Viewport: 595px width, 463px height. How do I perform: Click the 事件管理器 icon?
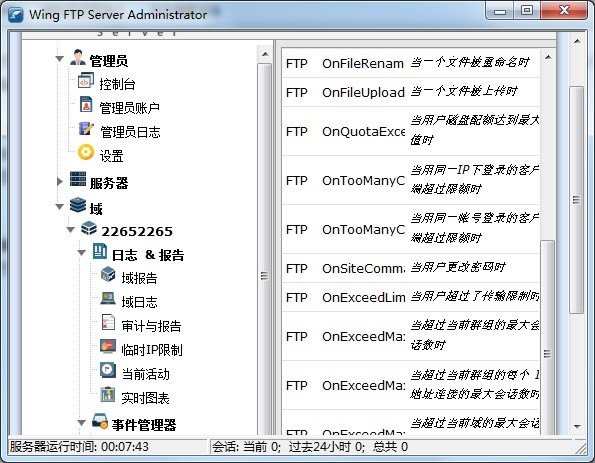point(100,421)
